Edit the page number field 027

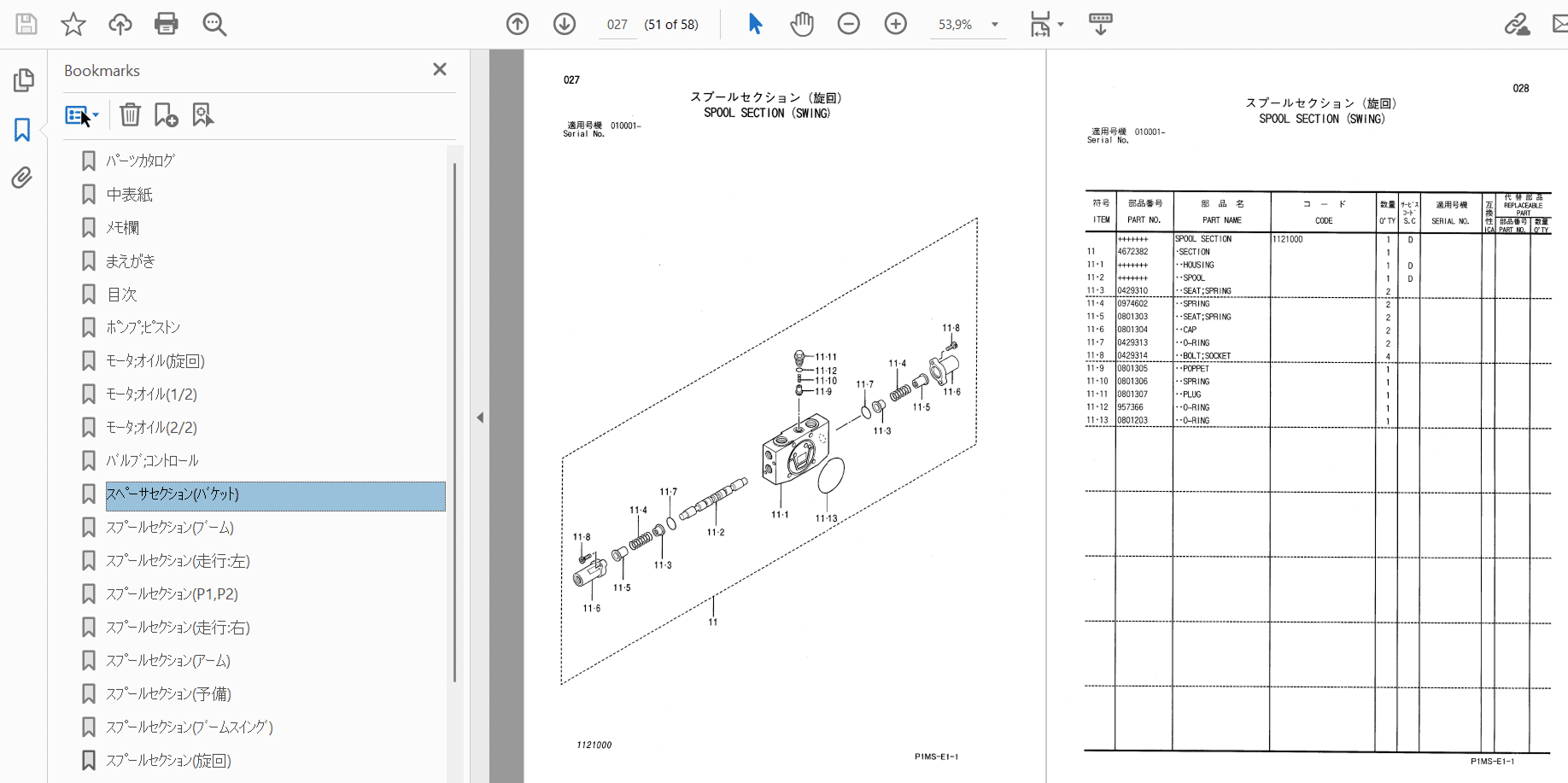(x=617, y=25)
